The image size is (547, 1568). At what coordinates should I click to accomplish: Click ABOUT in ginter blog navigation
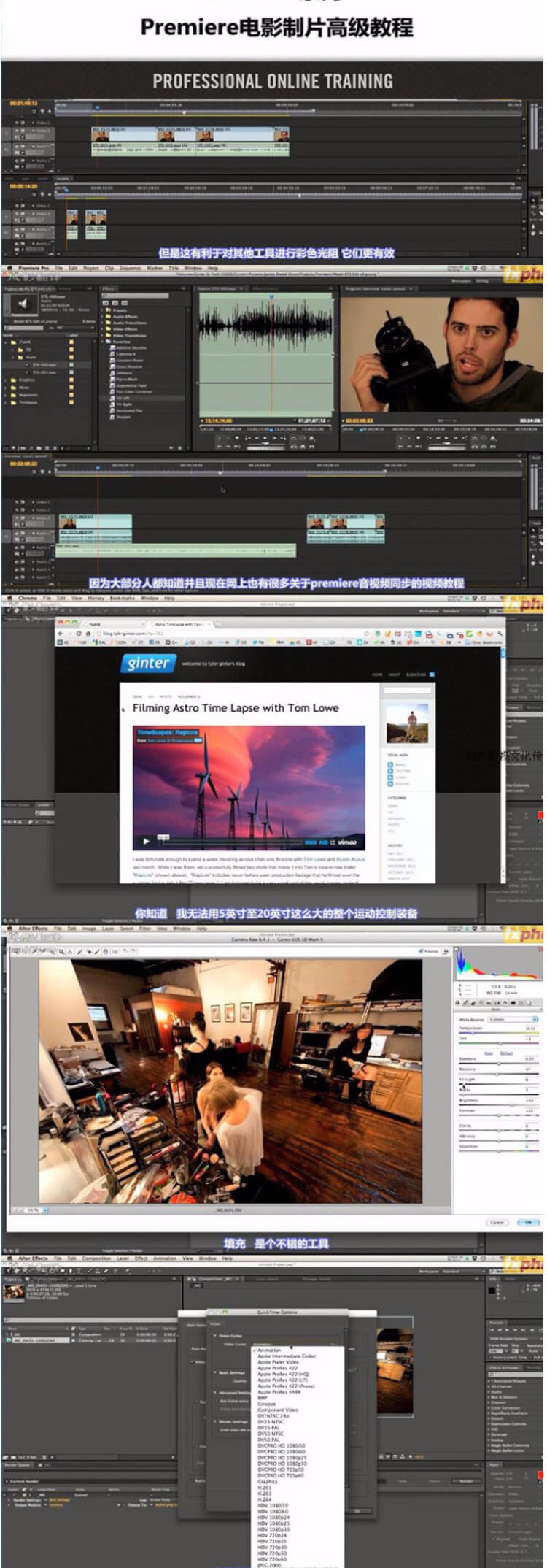point(395,675)
